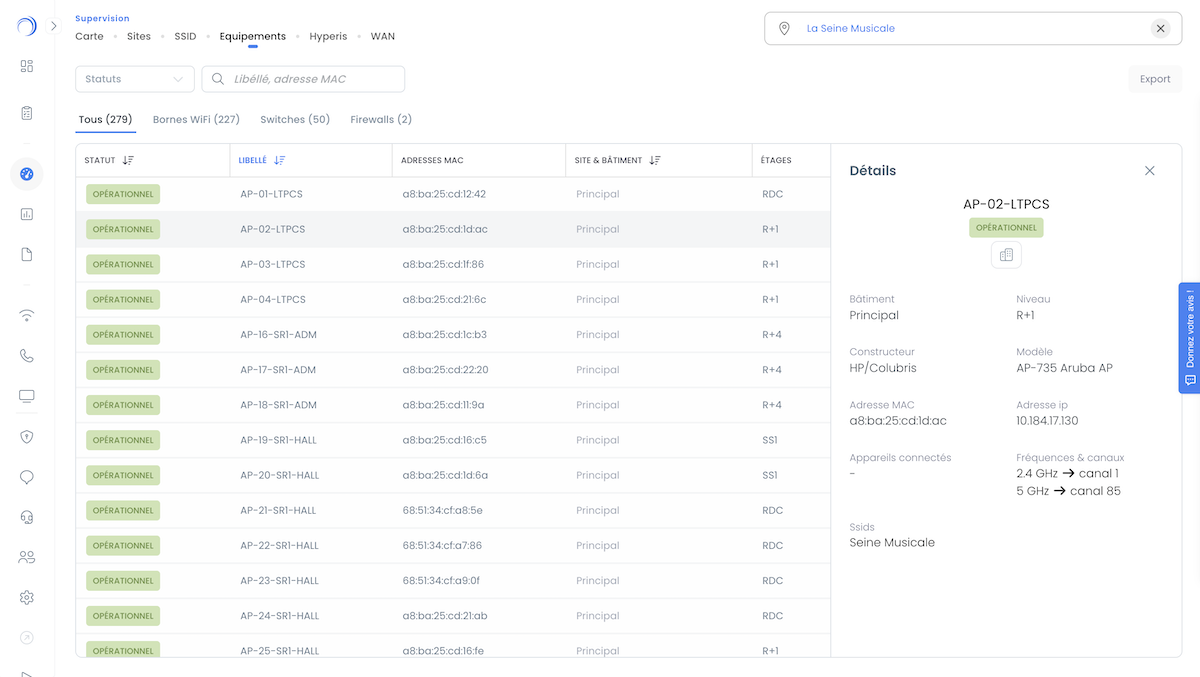Click the shield security icon in sidebar
Viewport: 1200px width, 677px height.
27,437
